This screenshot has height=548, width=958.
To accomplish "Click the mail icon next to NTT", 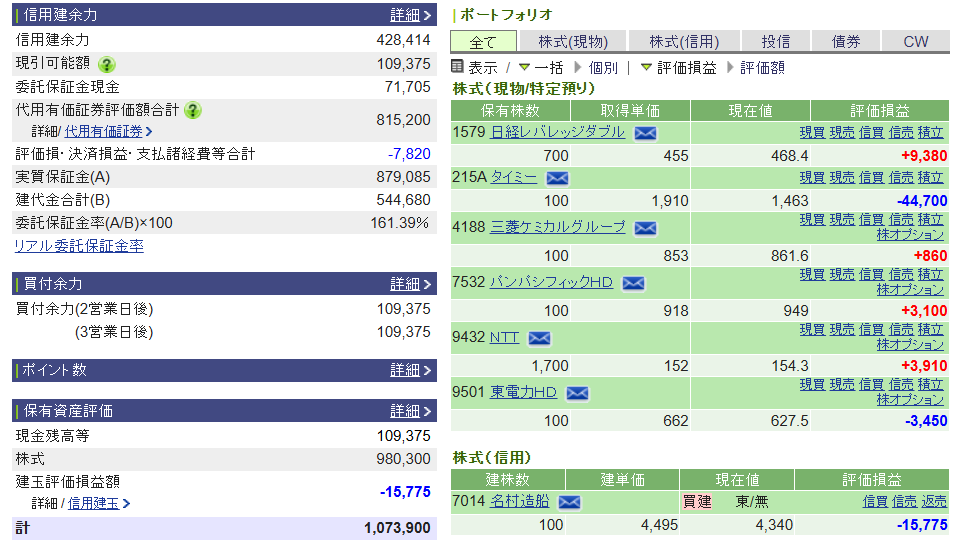I will point(539,338).
